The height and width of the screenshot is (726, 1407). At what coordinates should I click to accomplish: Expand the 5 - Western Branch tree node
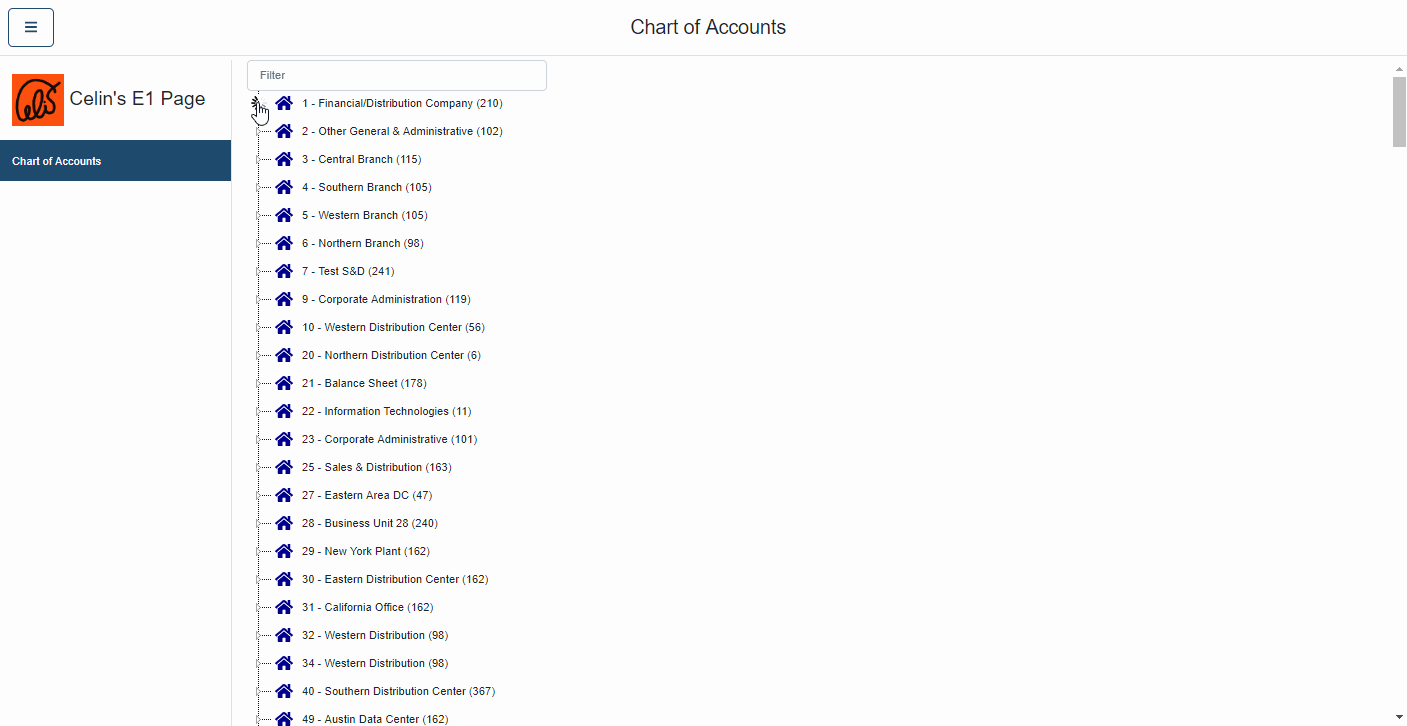(258, 215)
